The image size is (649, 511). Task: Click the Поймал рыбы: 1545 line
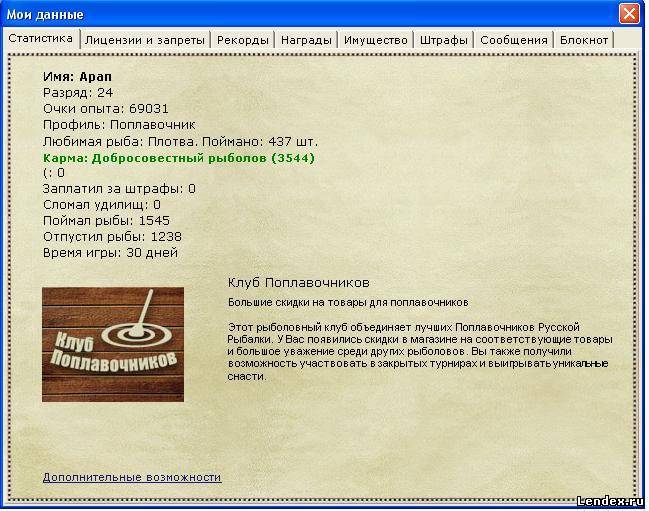pos(106,221)
